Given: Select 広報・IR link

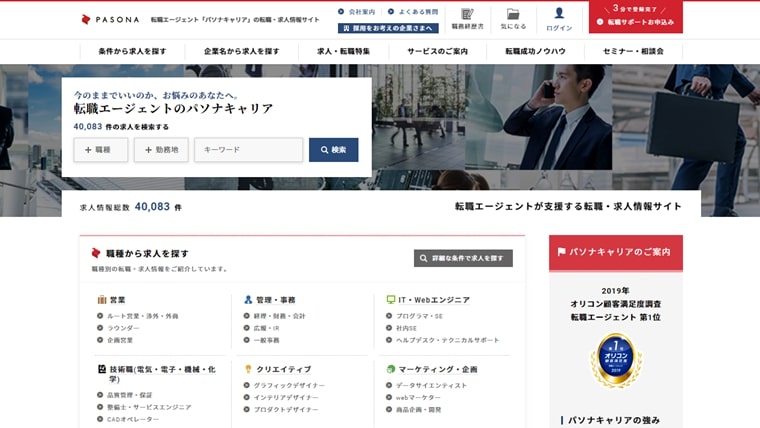Looking at the screenshot, I should click(x=267, y=328).
